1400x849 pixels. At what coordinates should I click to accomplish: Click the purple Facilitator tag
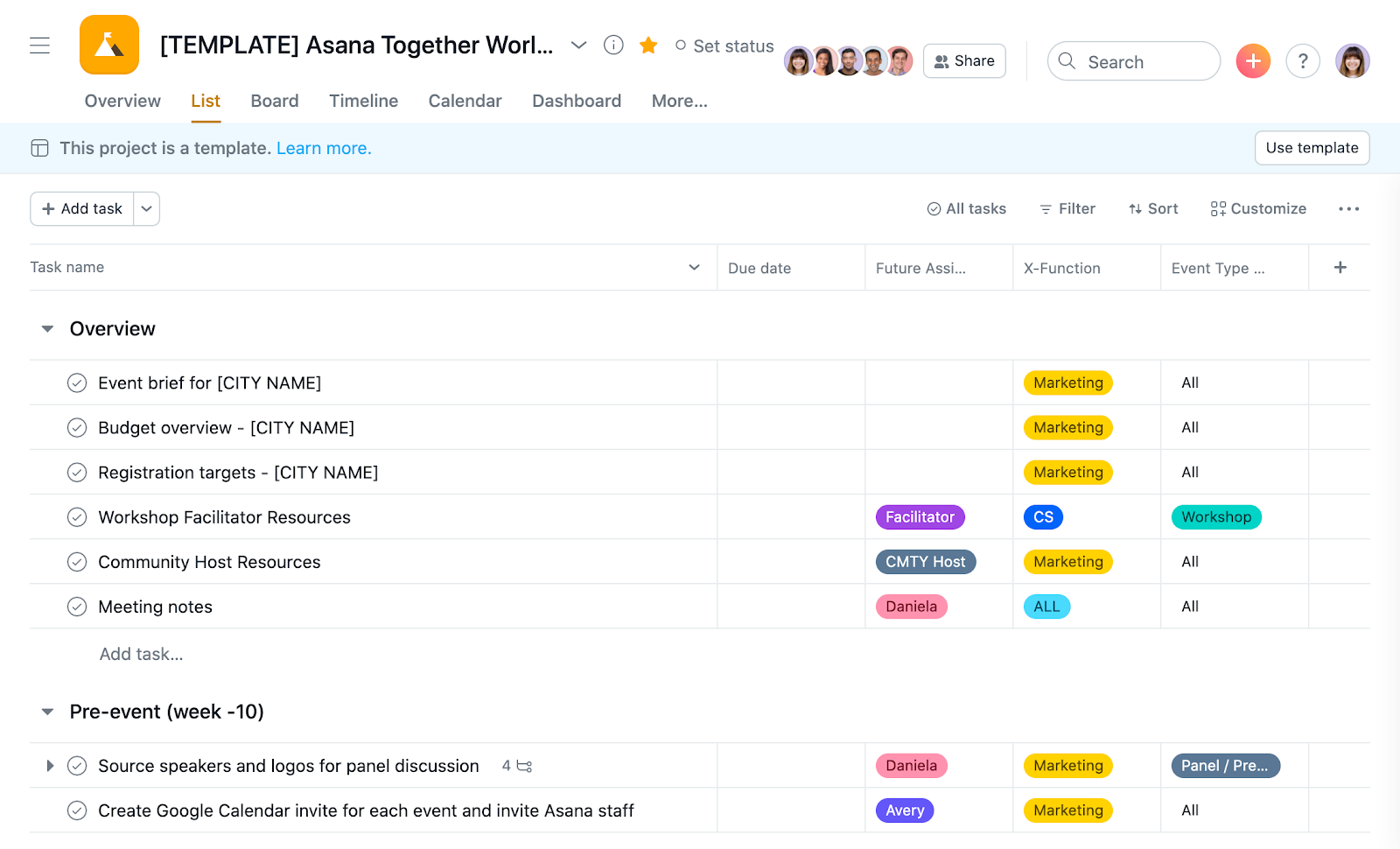[920, 517]
